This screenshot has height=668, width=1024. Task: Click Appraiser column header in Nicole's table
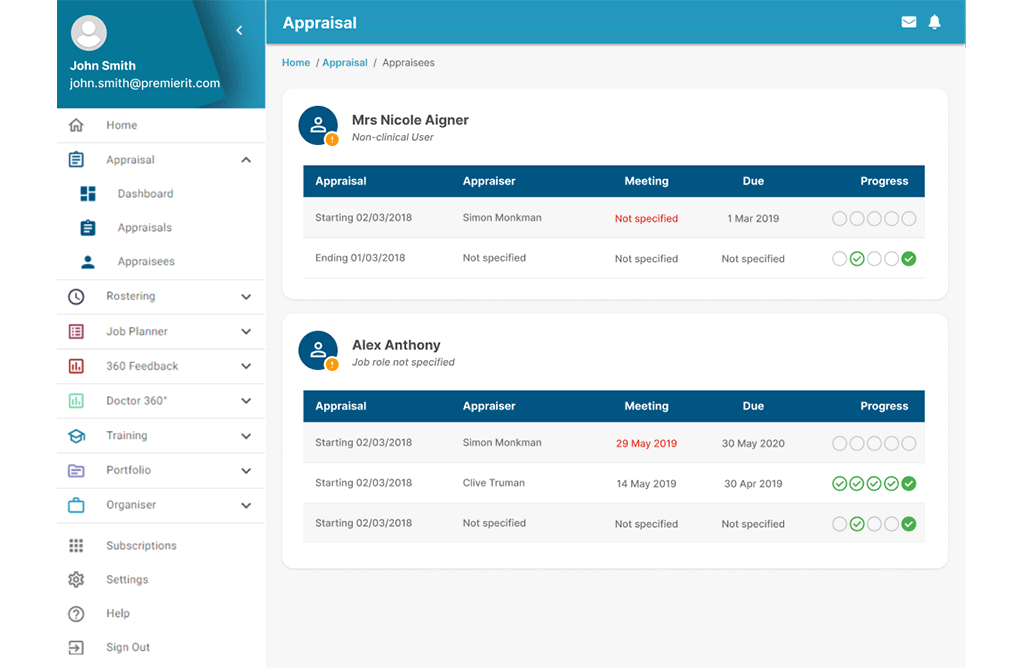tap(489, 181)
